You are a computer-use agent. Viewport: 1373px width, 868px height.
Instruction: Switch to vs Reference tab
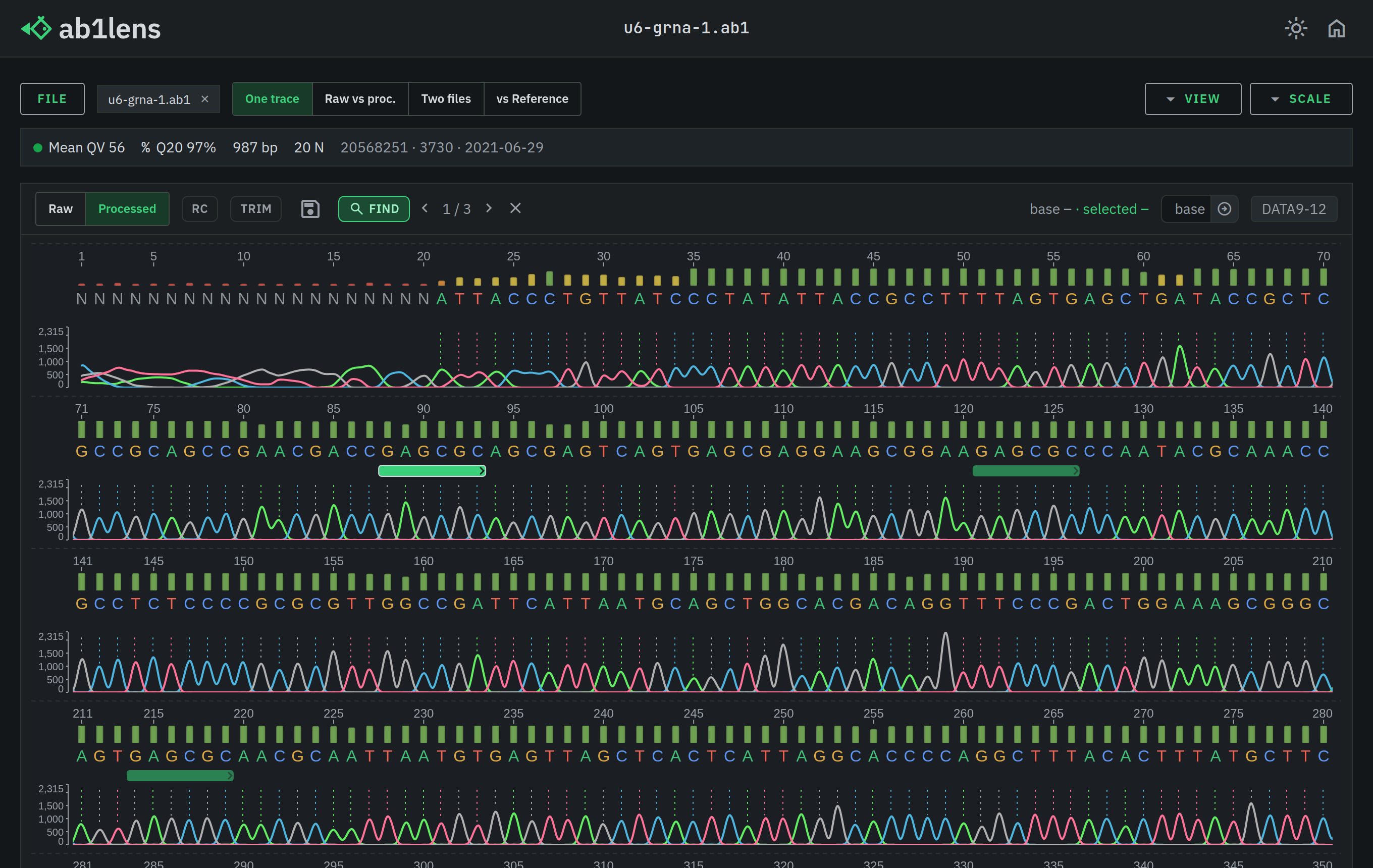point(533,98)
